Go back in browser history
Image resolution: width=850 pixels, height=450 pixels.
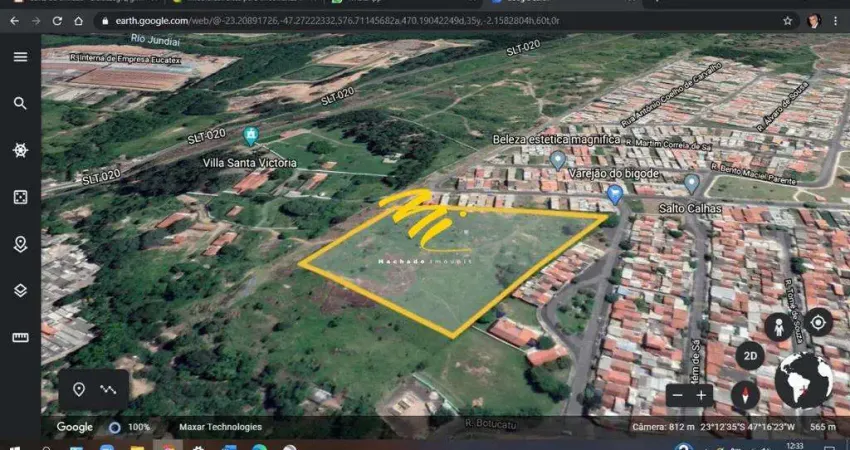tap(15, 21)
